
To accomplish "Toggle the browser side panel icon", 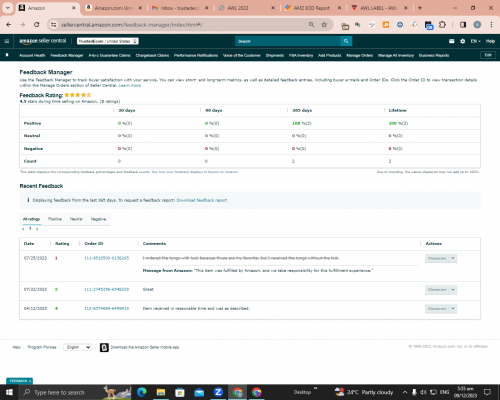I will click(463, 25).
